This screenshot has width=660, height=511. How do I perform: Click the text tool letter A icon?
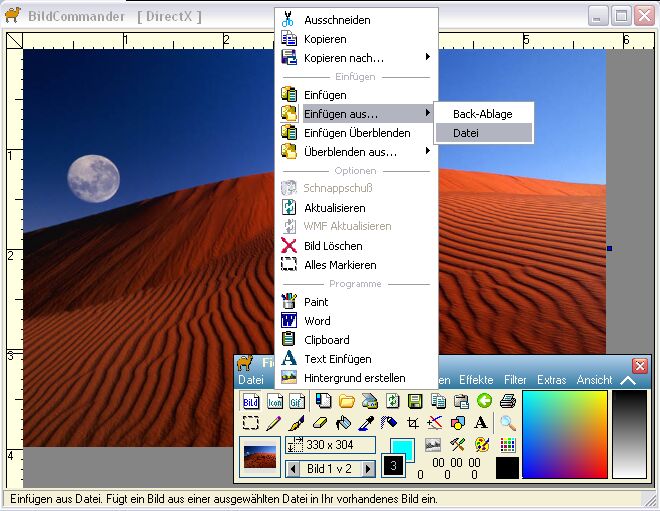pos(481,423)
